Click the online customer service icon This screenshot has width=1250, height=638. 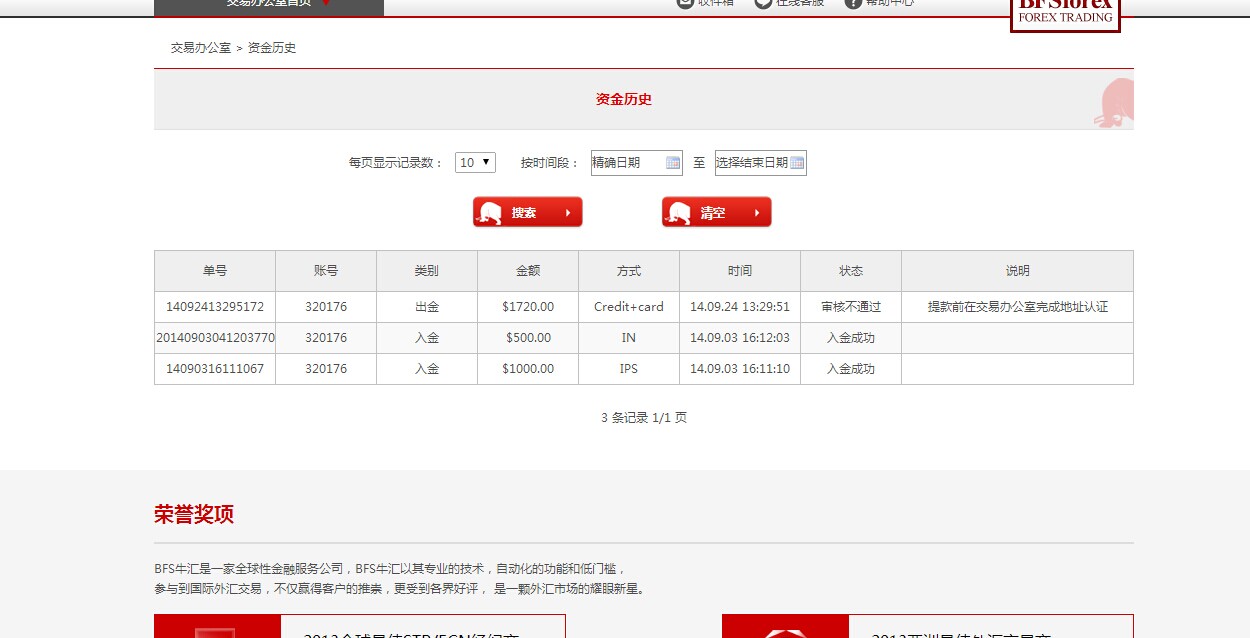pos(763,3)
